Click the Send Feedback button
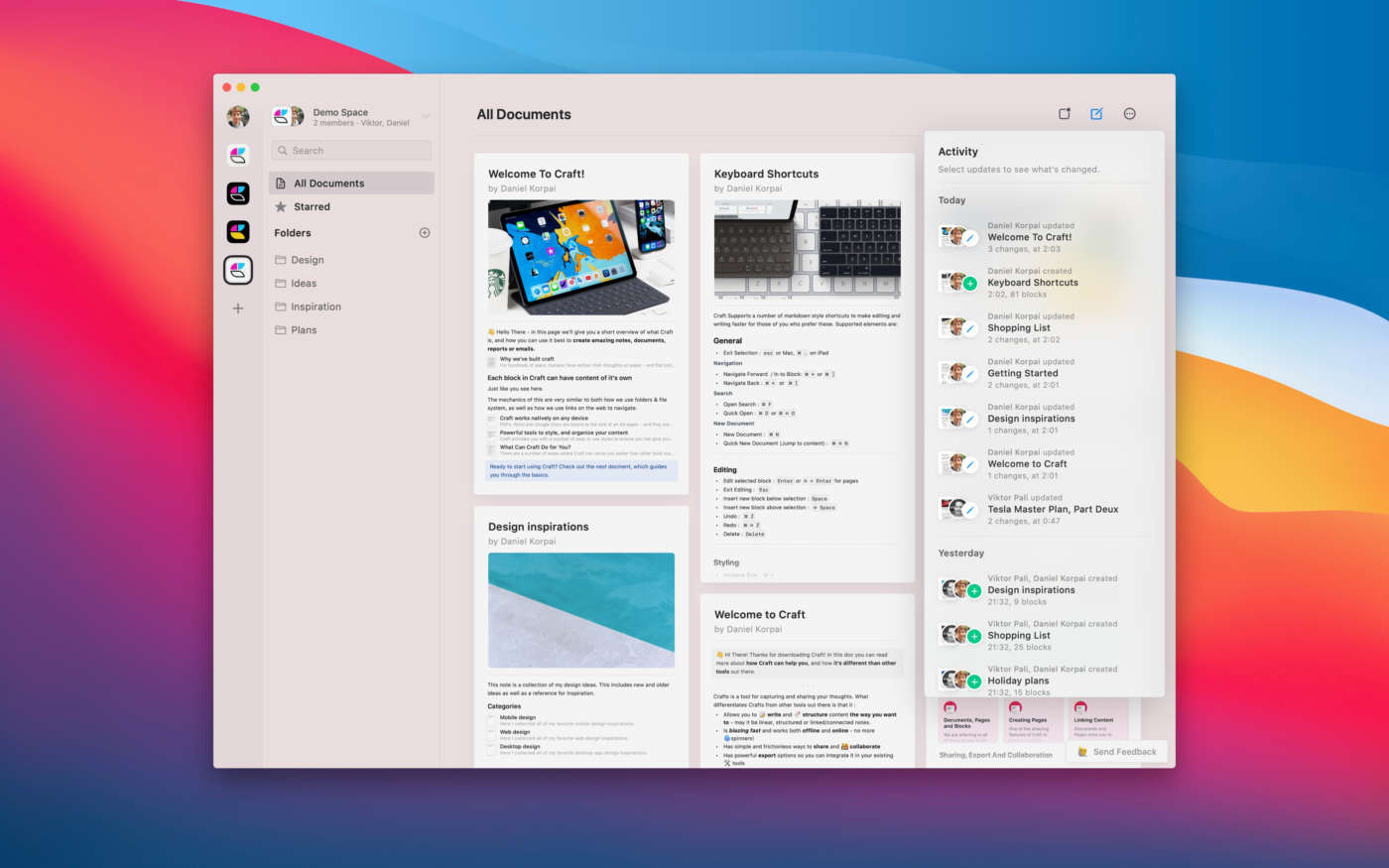Screen dimensions: 1389x868 1117,752
